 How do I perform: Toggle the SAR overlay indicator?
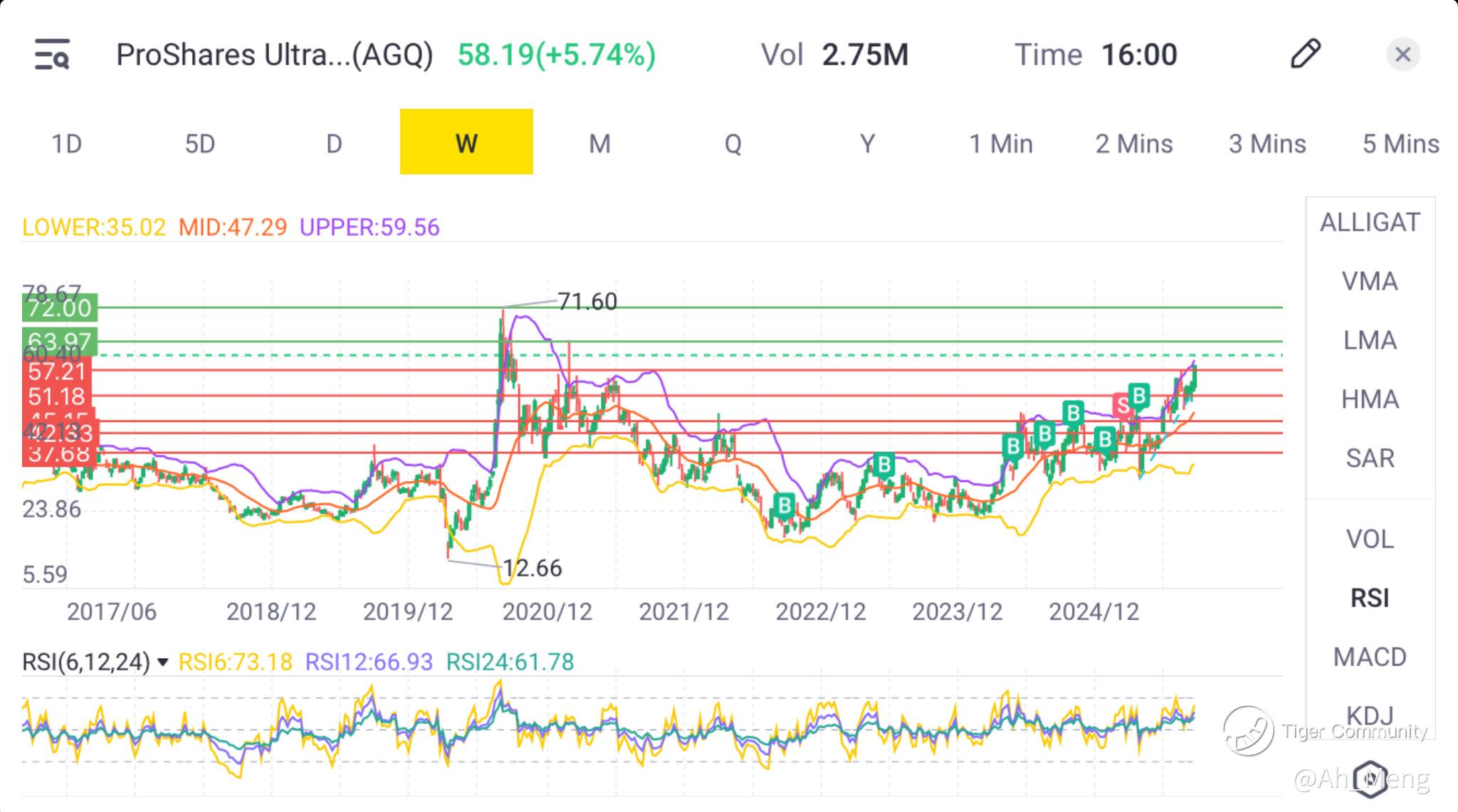point(1370,458)
